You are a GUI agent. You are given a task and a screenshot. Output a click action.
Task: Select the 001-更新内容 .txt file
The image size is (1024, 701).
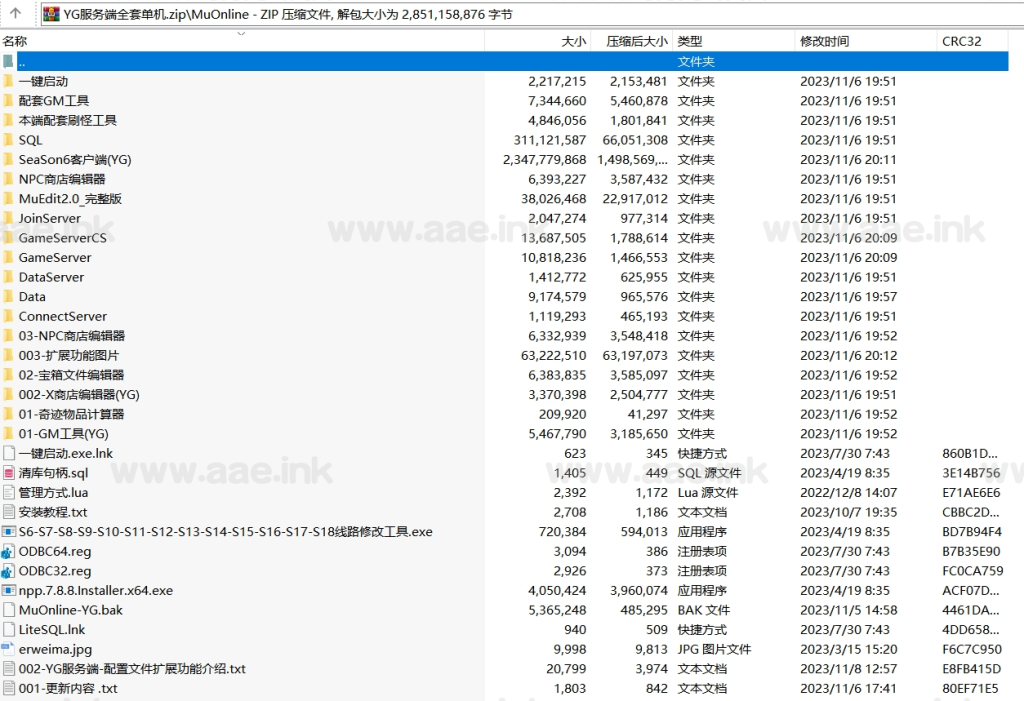point(68,688)
